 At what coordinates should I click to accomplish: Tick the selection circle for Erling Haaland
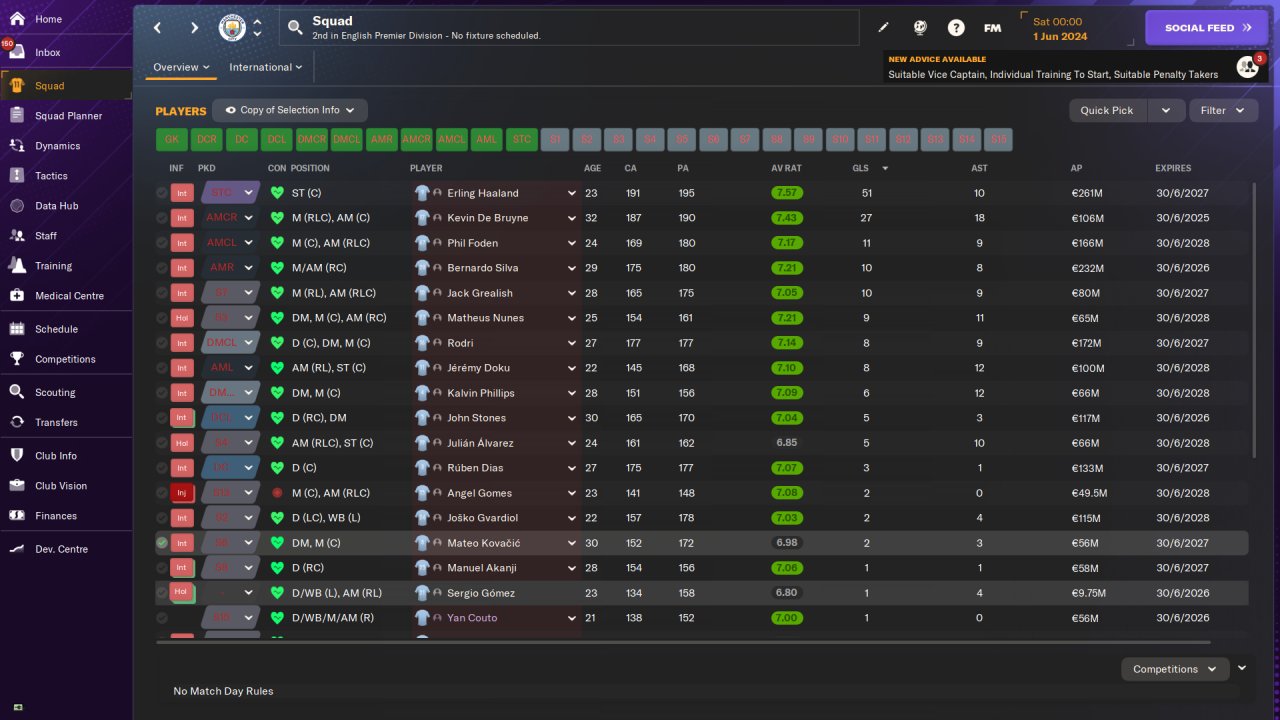pyautogui.click(x=162, y=193)
